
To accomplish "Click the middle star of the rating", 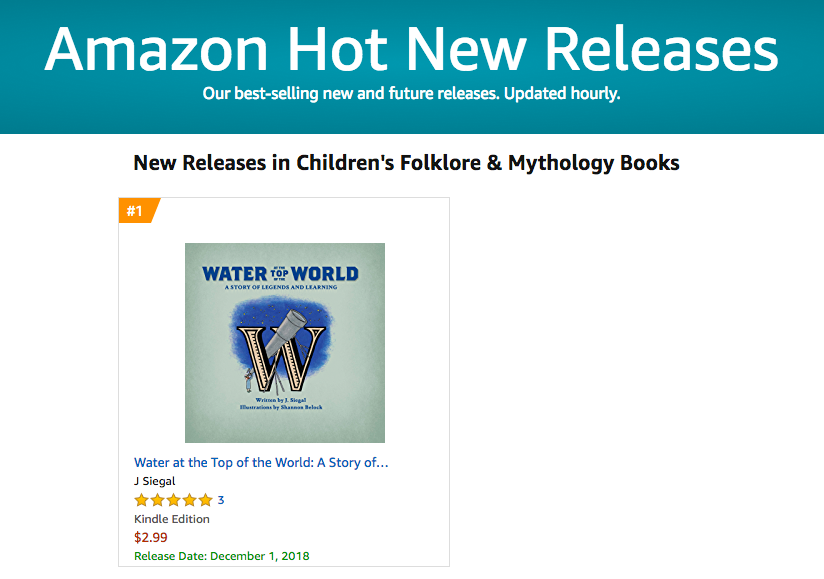I will click(x=174, y=500).
